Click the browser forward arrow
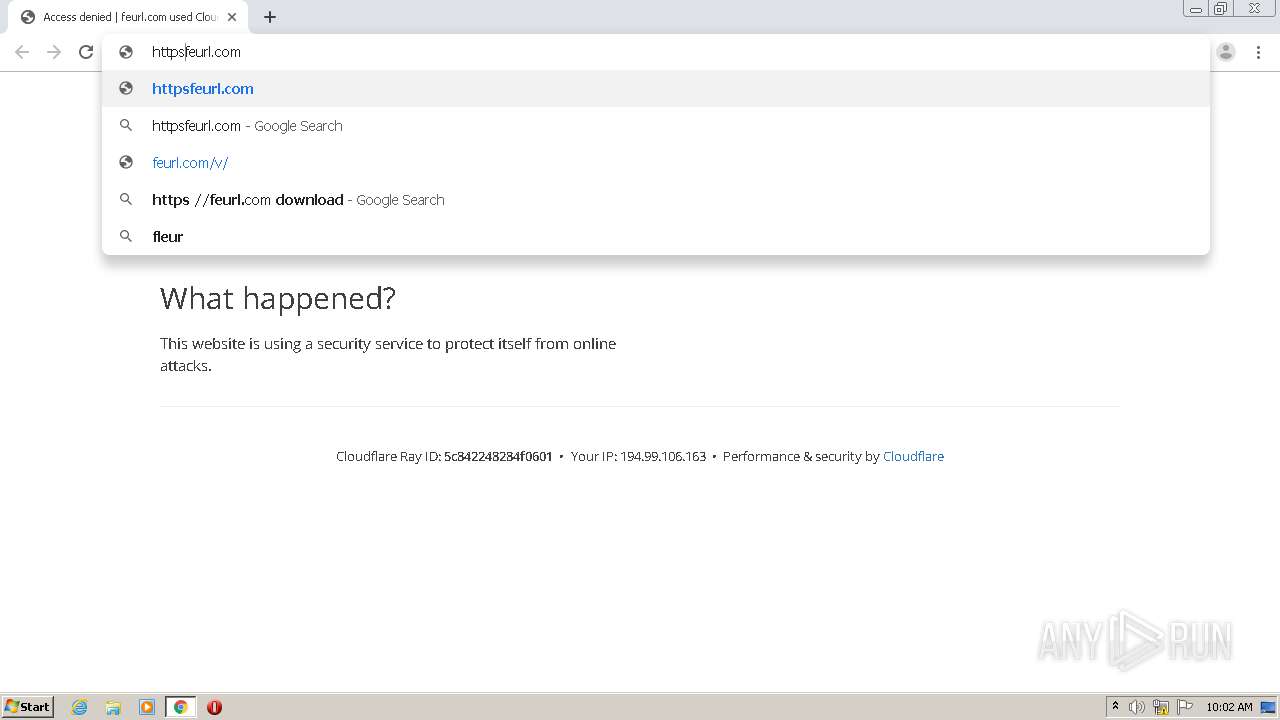This screenshot has height=720, width=1280. [x=54, y=52]
